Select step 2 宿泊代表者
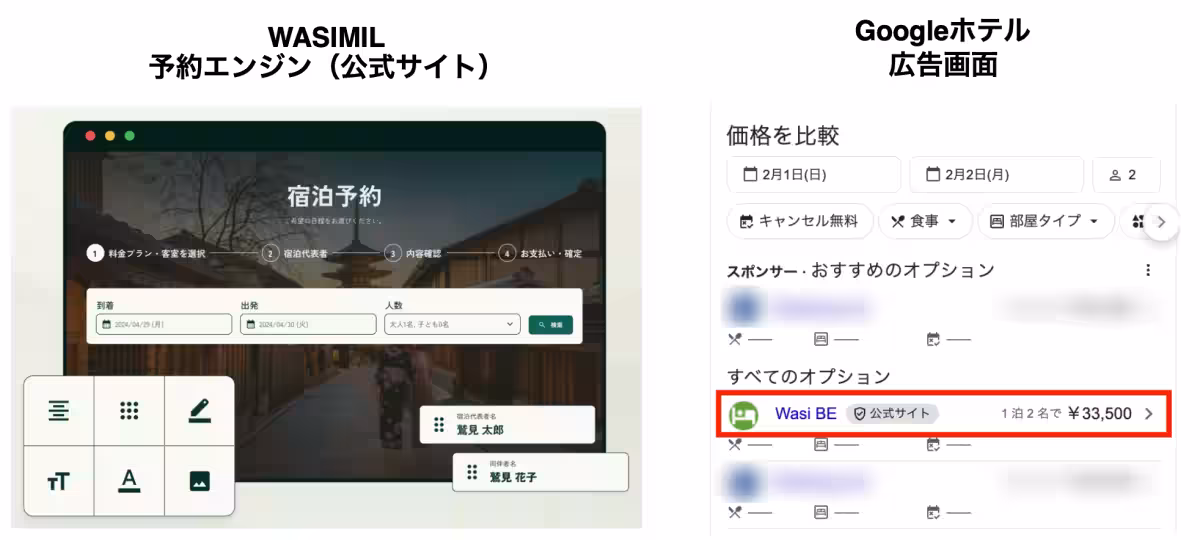The image size is (1200, 540). click(295, 254)
